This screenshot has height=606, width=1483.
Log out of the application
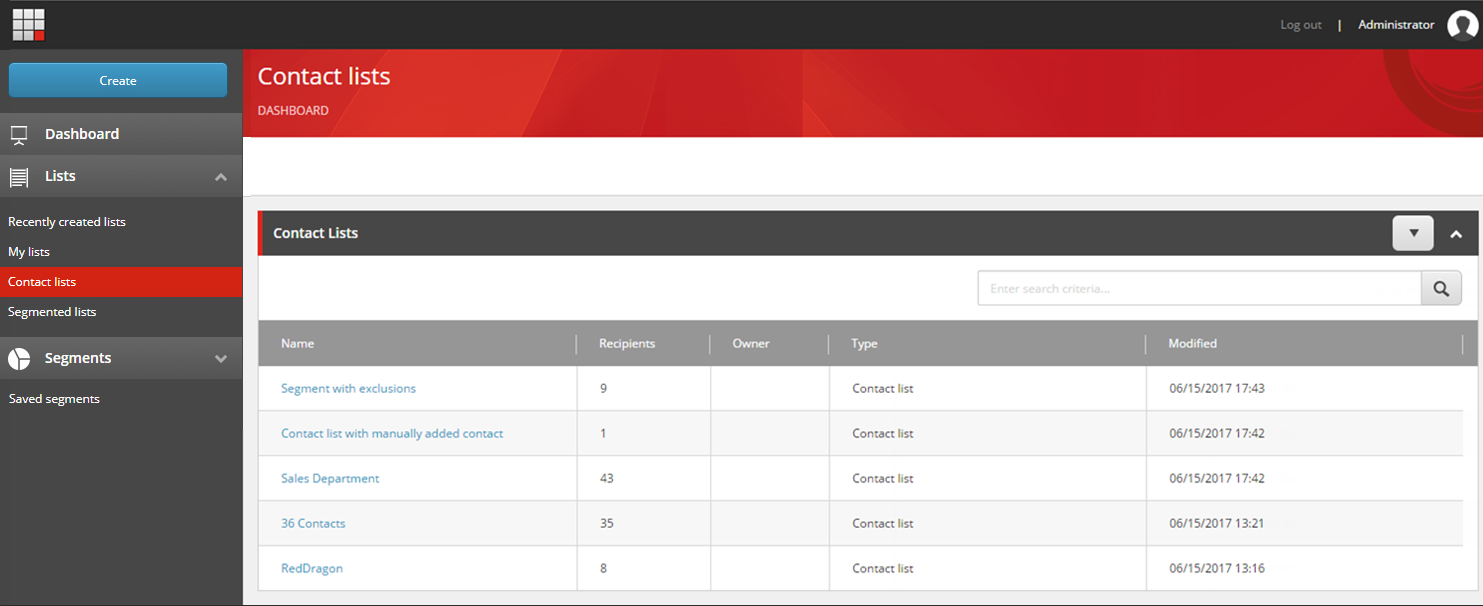click(x=1300, y=24)
